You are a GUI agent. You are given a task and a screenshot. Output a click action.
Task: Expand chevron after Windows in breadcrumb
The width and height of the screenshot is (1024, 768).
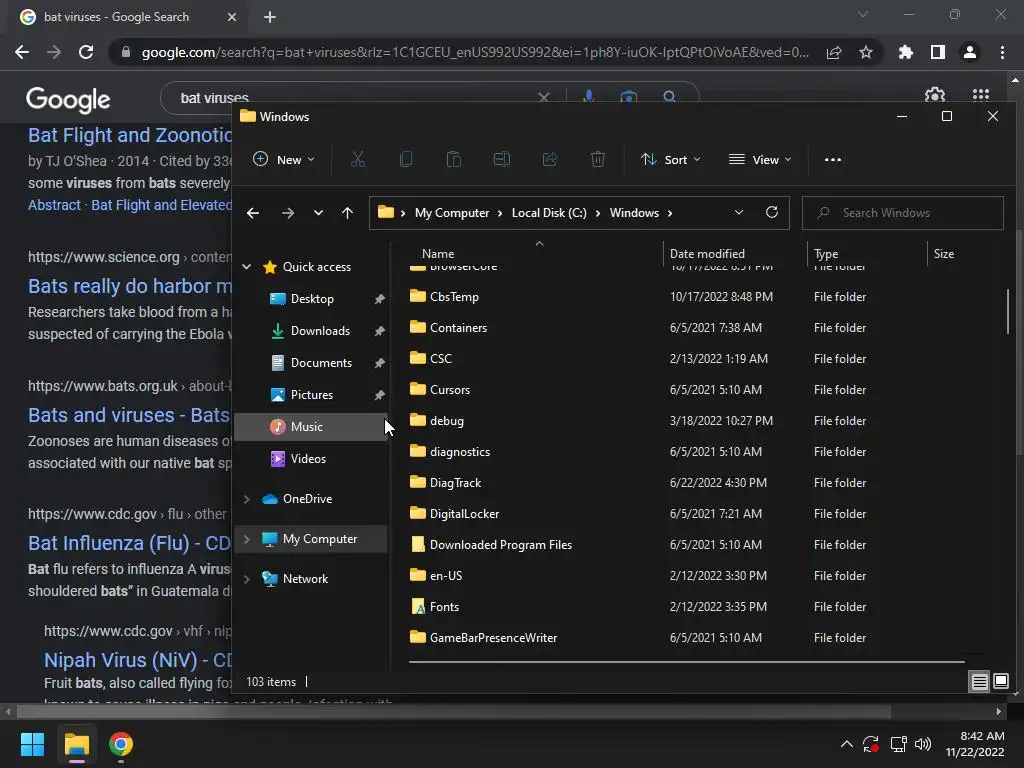click(x=670, y=213)
